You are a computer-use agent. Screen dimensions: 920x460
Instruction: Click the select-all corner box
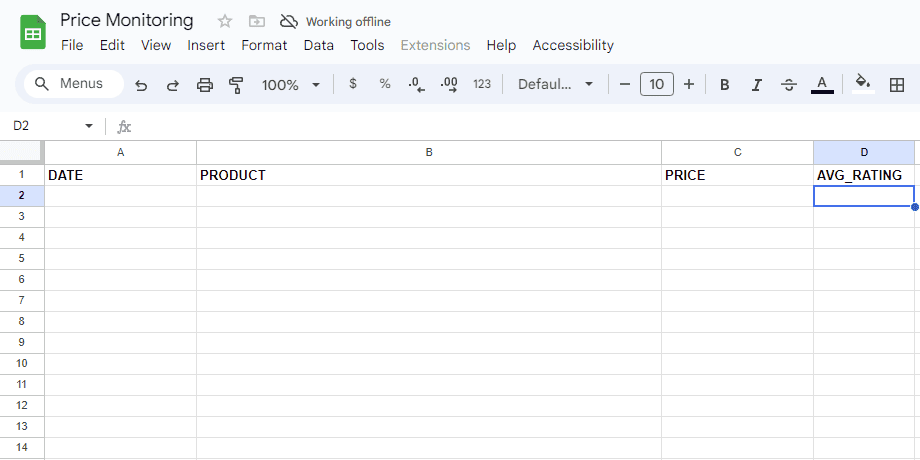click(22, 153)
